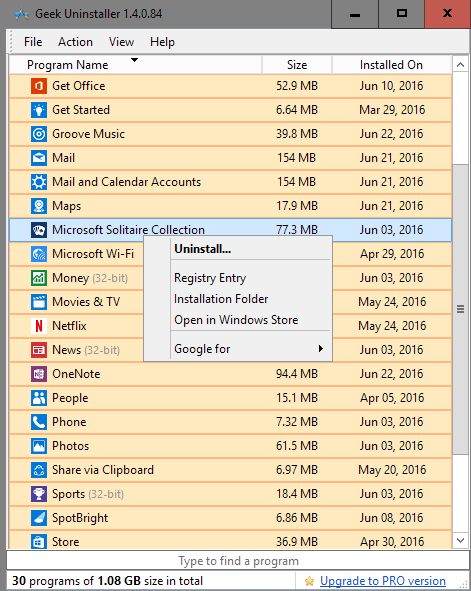Select the SpotBright row name
Screen dimensions: 471x591
click(80, 518)
